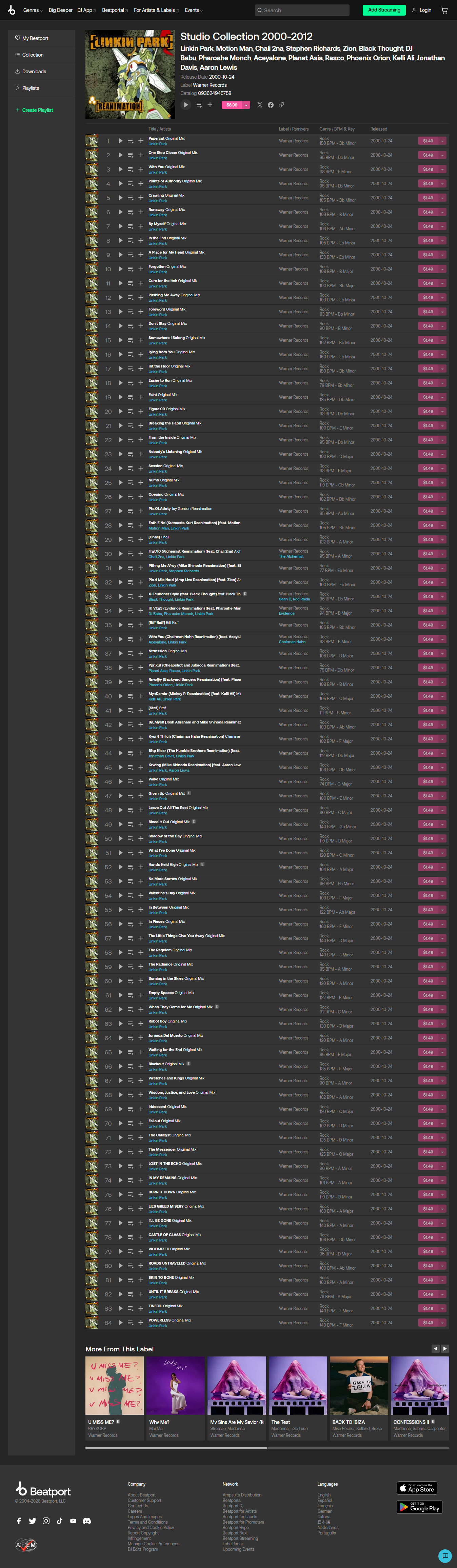This screenshot has width=457, height=1568.
Task: Open Beatport's Discord from footer icon
Action: 86,1521
